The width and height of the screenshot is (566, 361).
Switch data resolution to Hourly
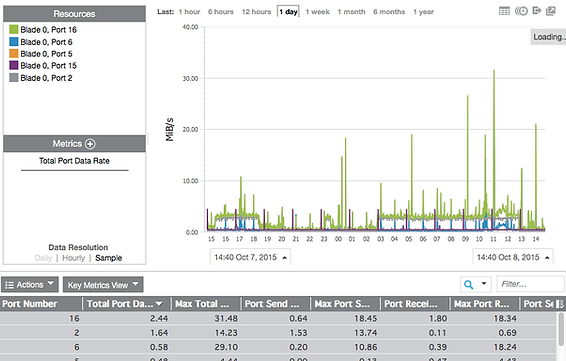(74, 258)
